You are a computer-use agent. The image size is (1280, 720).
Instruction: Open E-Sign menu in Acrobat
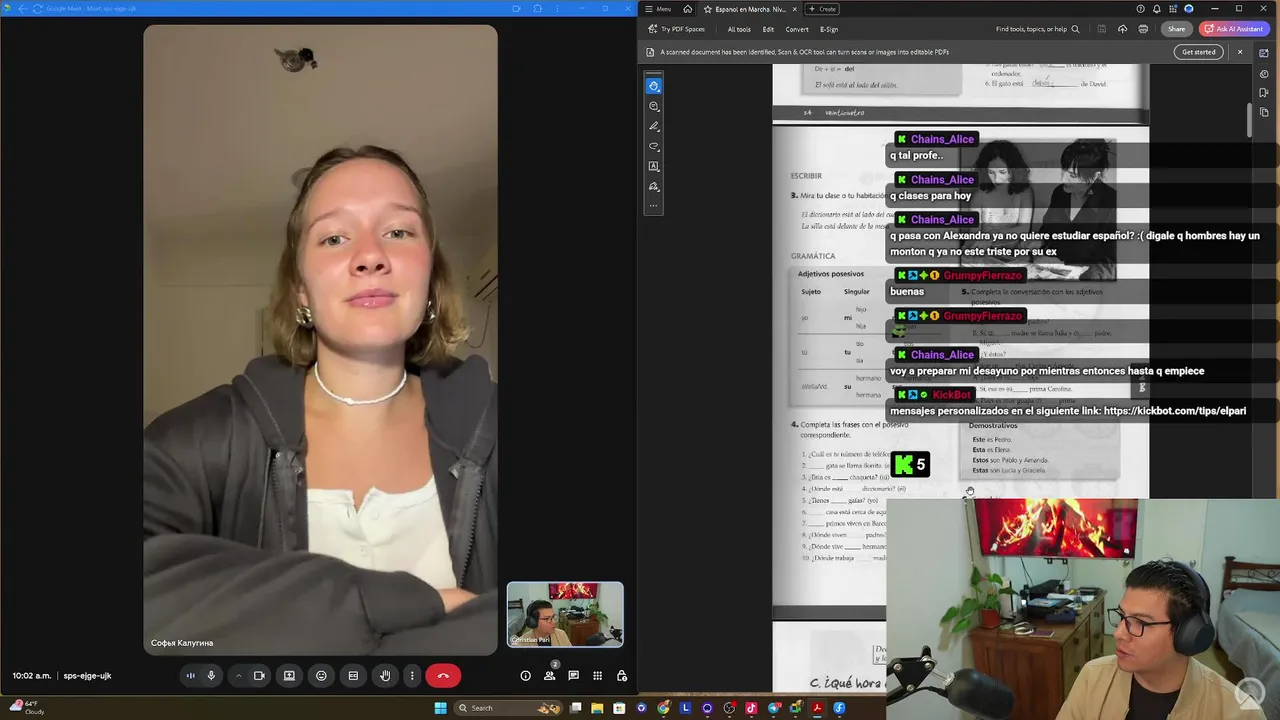click(x=829, y=29)
